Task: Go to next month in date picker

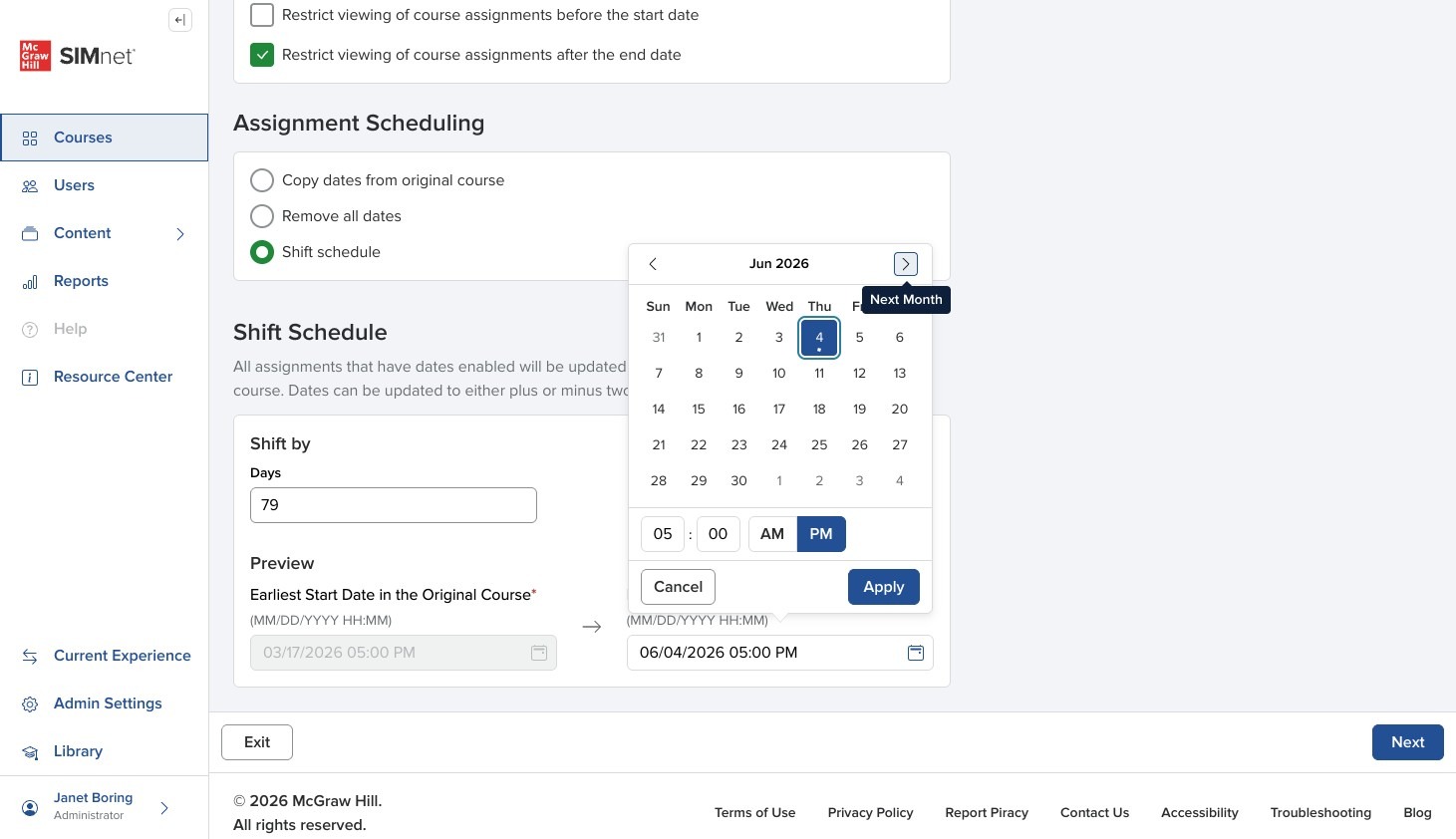Action: (x=906, y=264)
